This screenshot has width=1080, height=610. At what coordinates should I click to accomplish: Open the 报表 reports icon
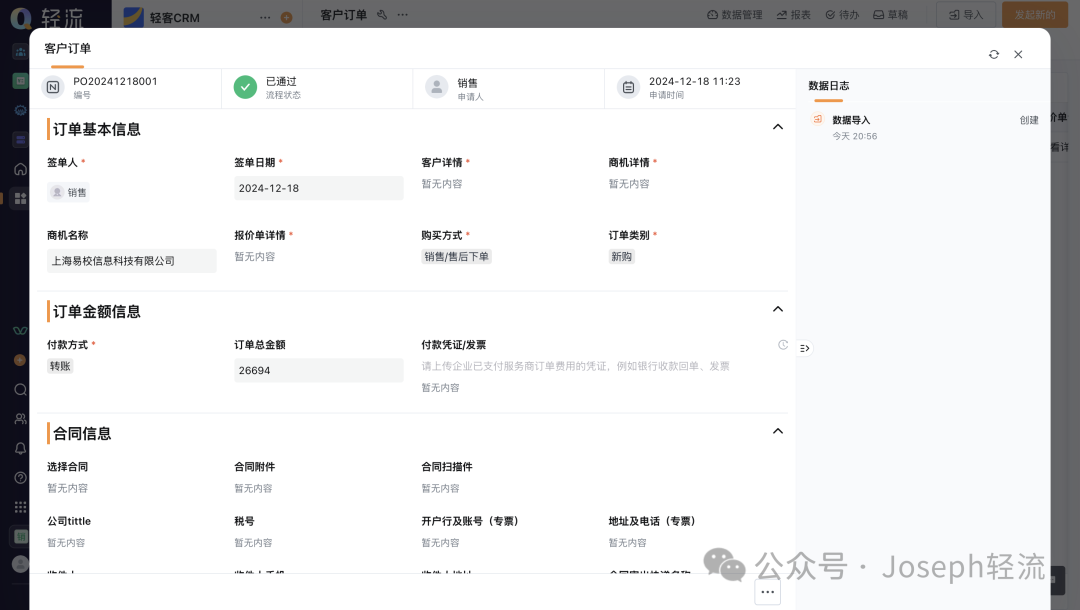tap(792, 15)
